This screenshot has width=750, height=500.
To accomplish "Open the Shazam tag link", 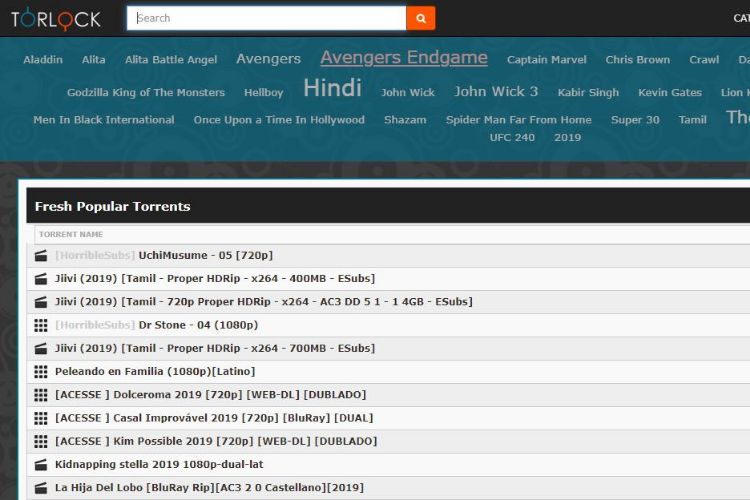I will [405, 120].
